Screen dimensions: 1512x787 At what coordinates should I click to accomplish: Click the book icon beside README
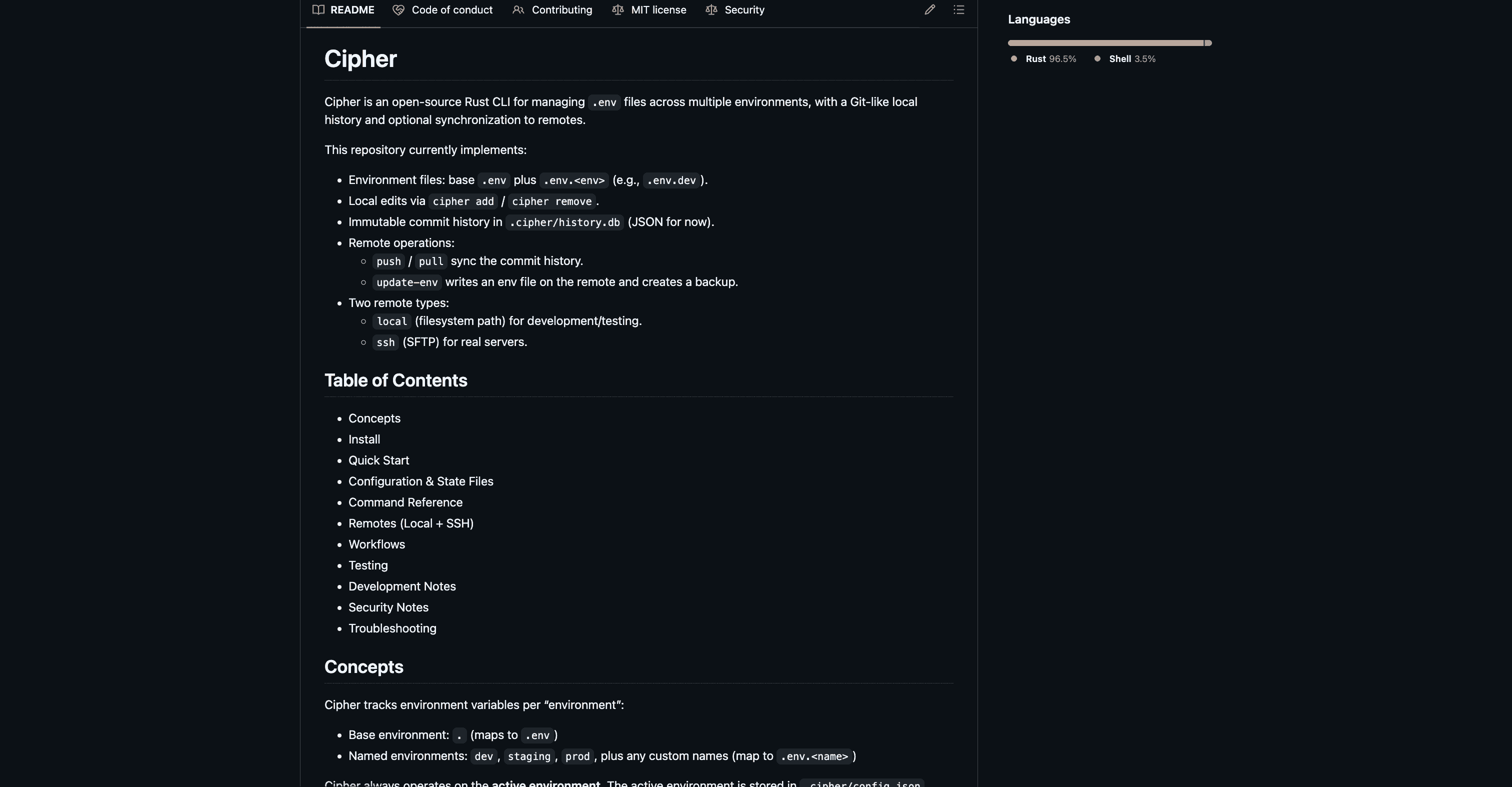click(318, 10)
